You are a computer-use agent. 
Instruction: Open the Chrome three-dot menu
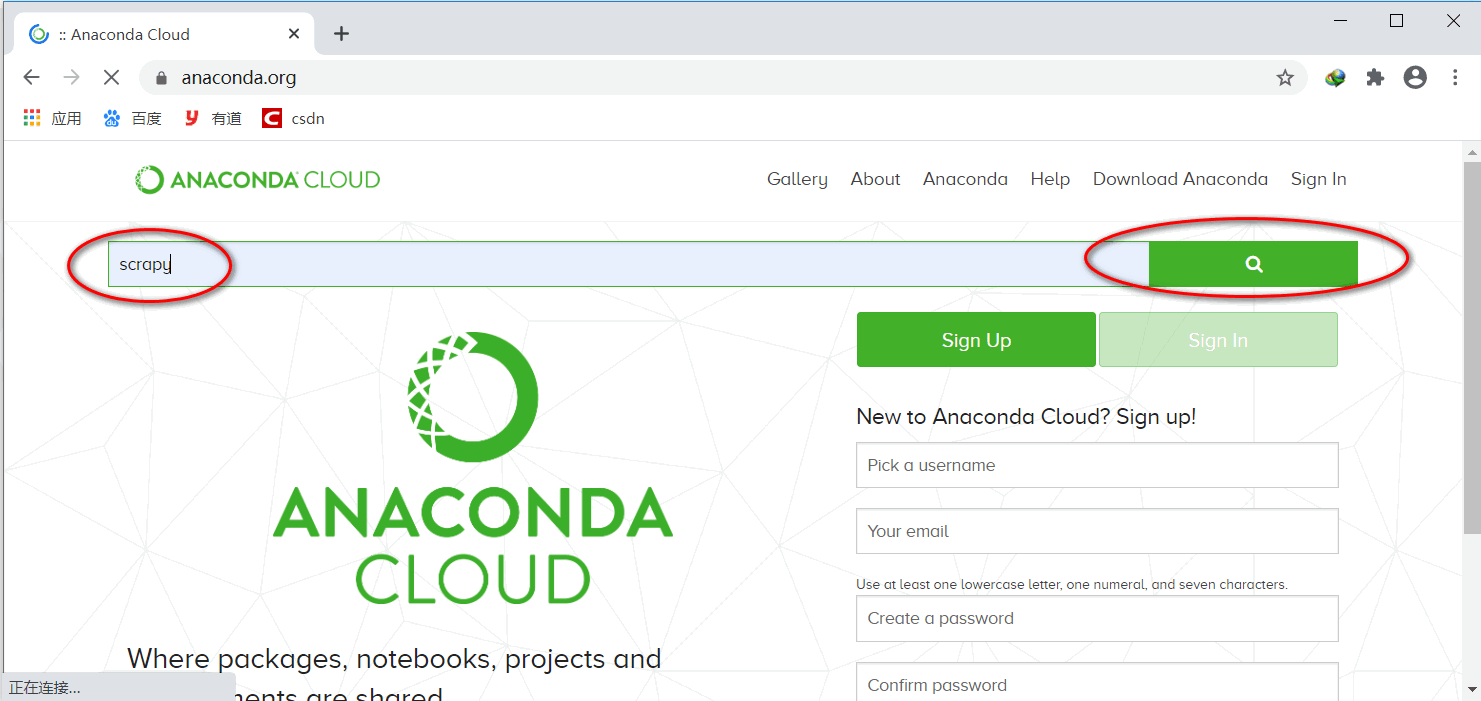coord(1455,77)
